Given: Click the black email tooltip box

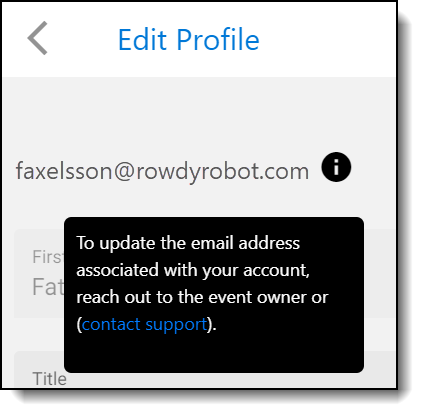Looking at the screenshot, I should pyautogui.click(x=214, y=295).
